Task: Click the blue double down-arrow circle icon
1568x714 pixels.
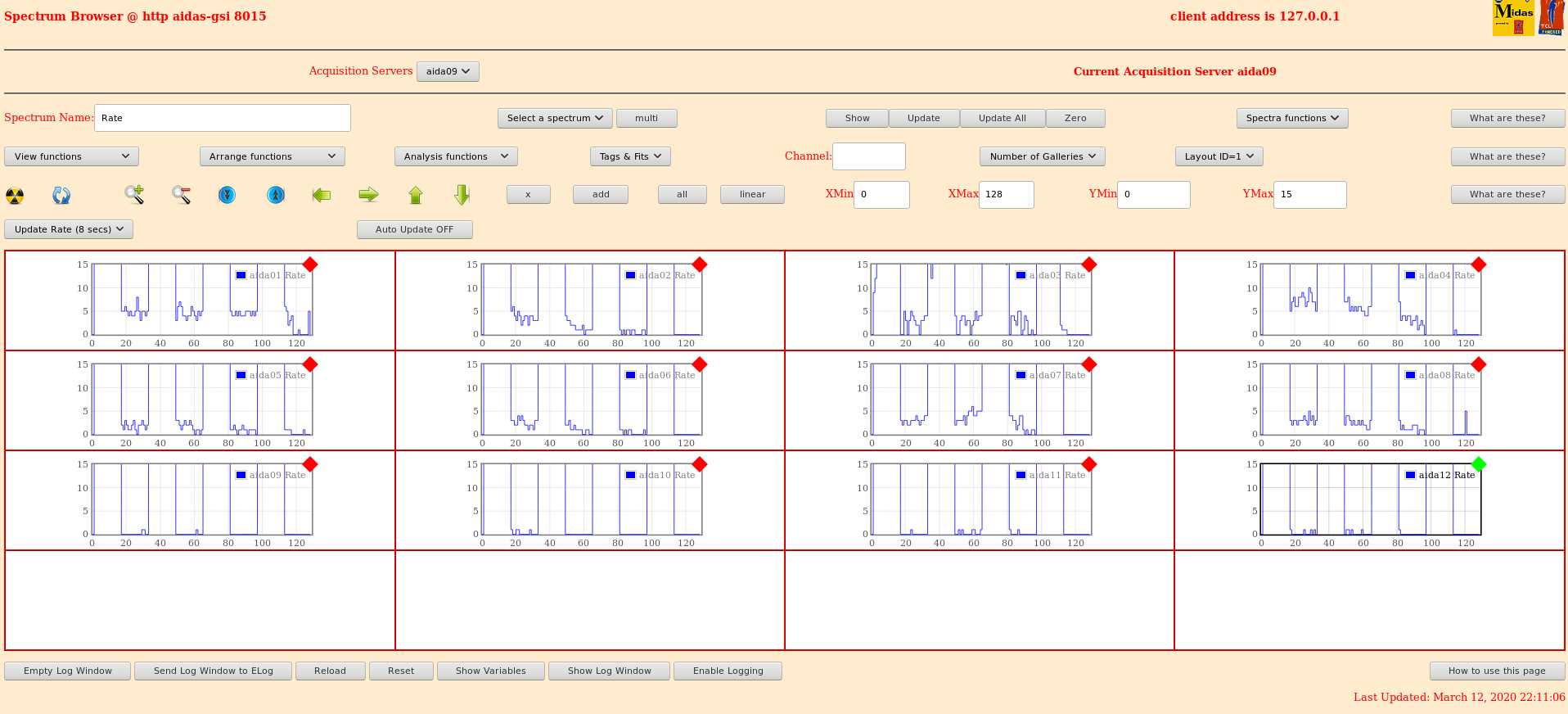Action: tap(227, 195)
